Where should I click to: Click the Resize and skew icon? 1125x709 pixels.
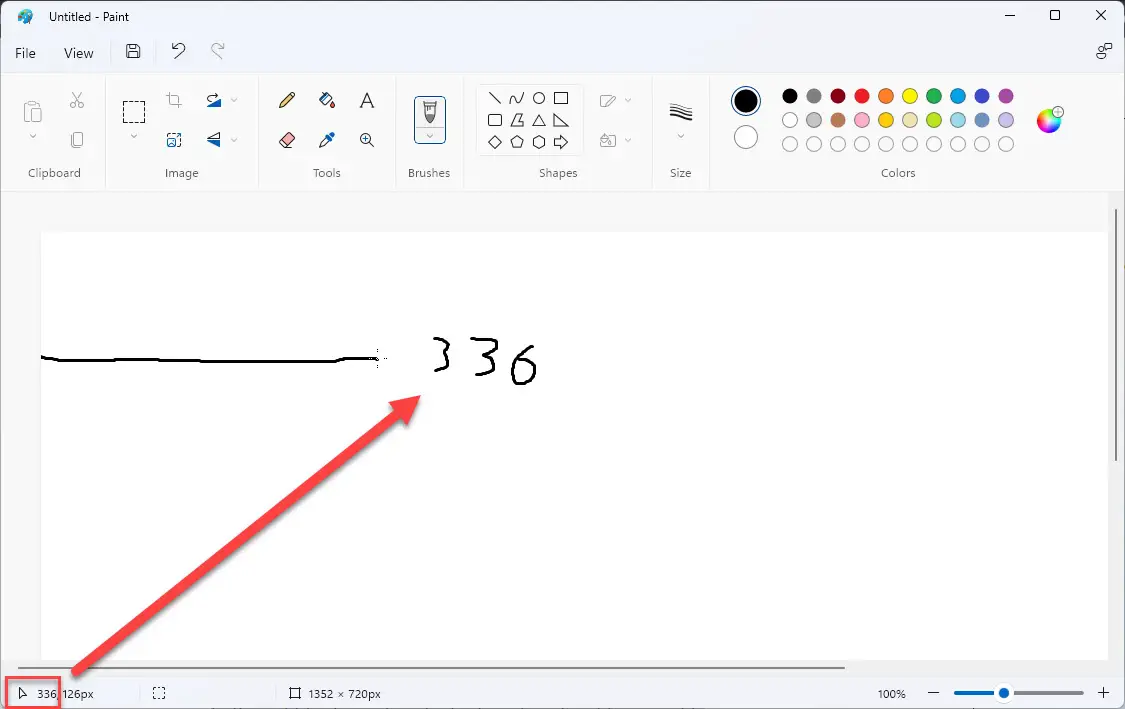(x=174, y=140)
